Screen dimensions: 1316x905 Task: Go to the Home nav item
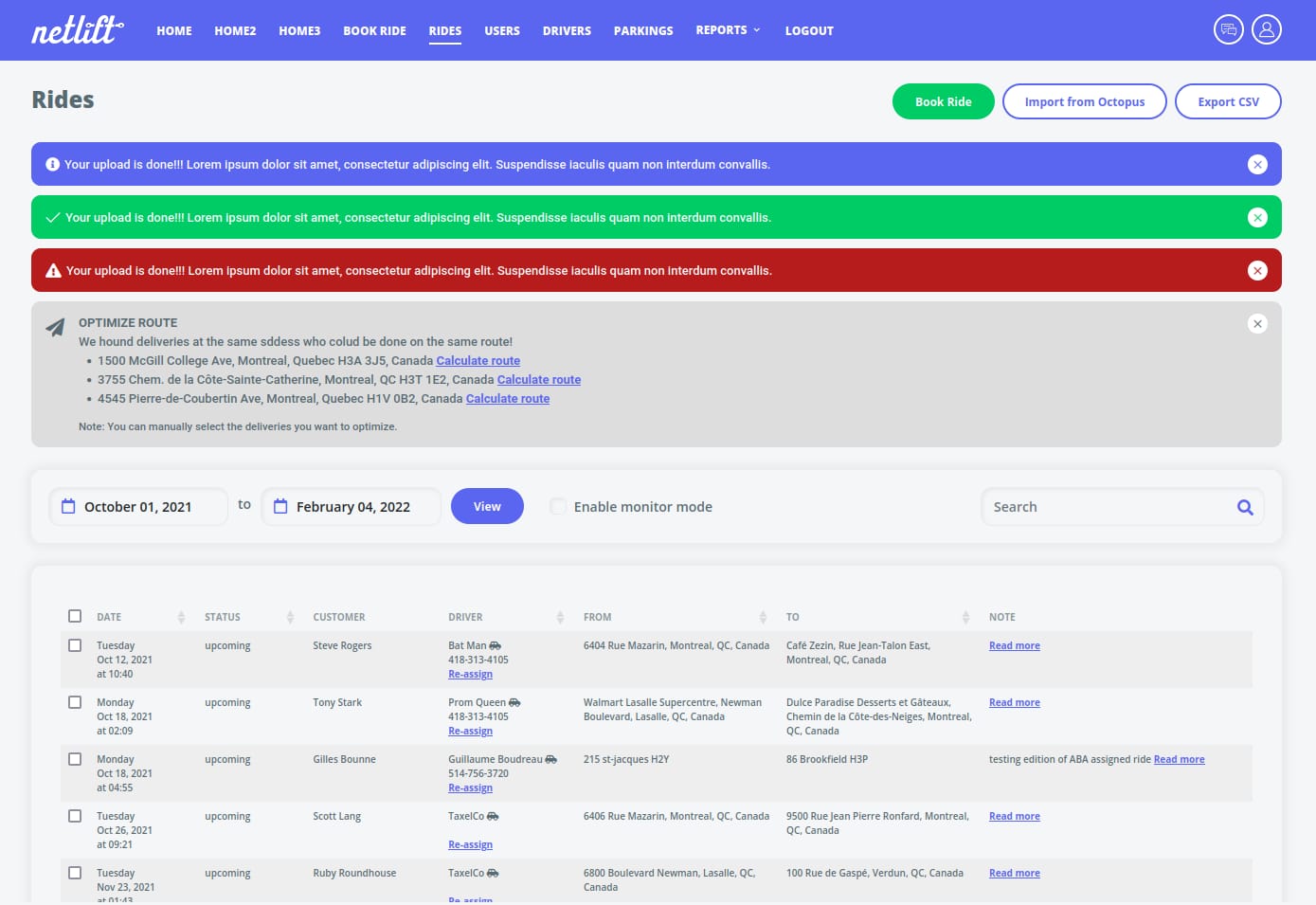pos(174,31)
